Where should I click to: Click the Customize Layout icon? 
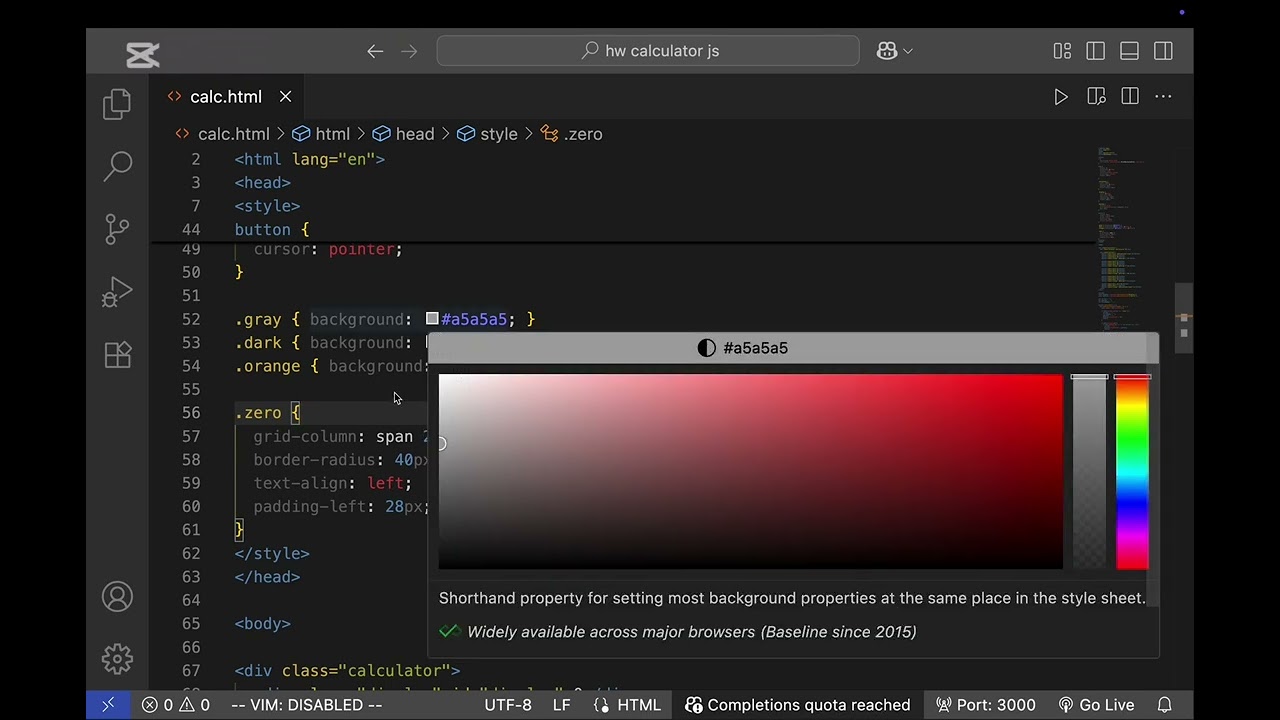pyautogui.click(x=1062, y=51)
